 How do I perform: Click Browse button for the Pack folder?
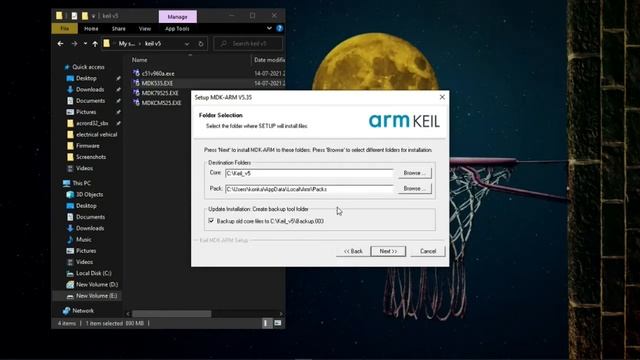[414, 189]
